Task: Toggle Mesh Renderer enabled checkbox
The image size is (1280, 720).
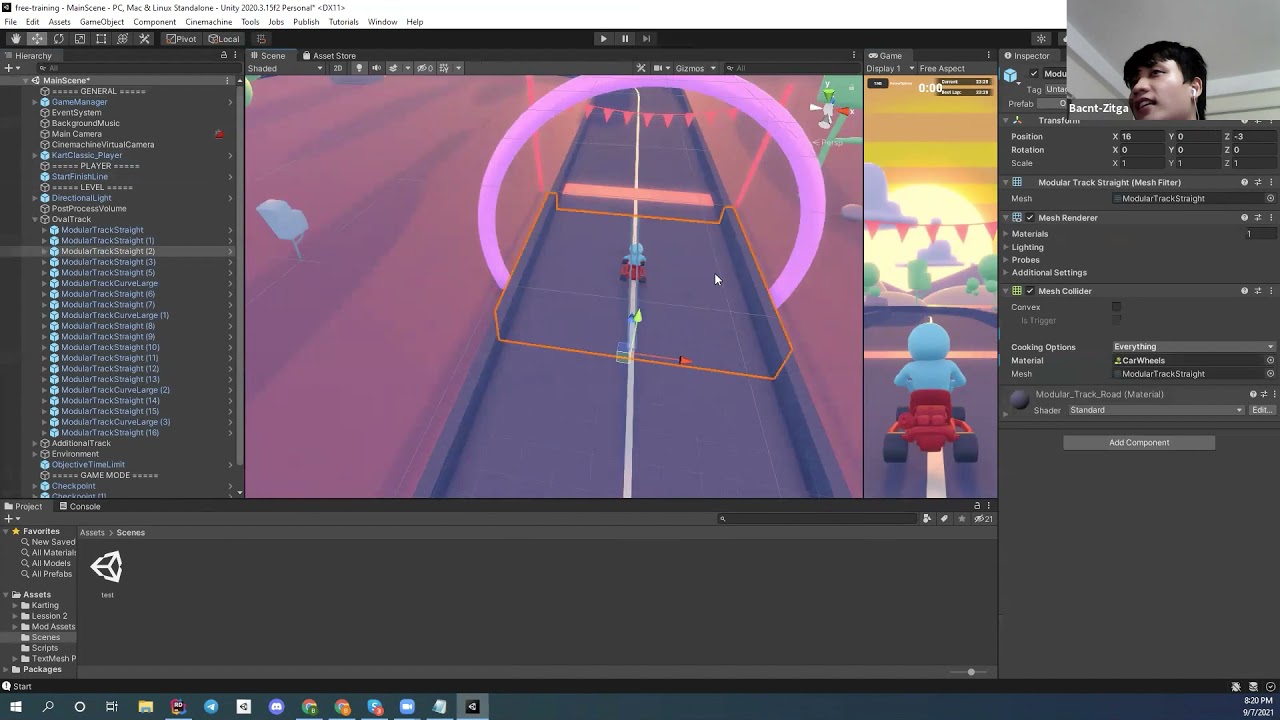Action: [1030, 218]
